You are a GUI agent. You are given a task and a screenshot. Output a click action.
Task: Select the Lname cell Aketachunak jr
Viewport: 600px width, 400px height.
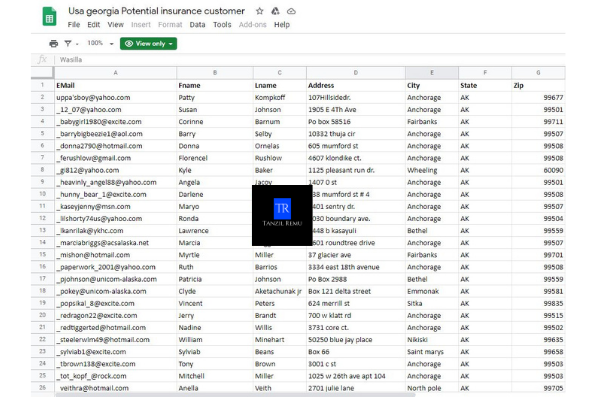280,291
